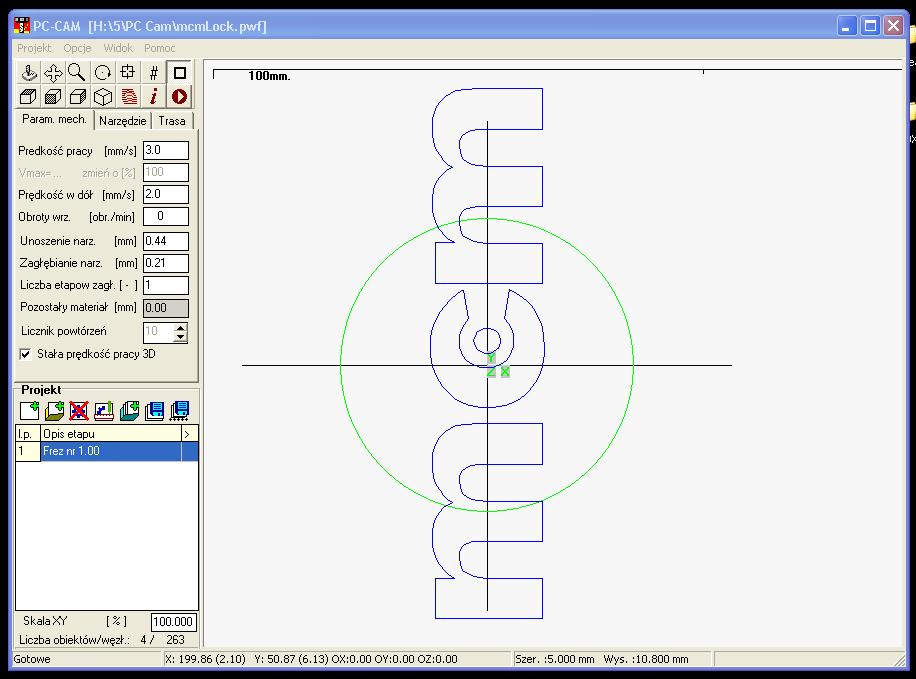Click the Liczba obiektów/węzł. count text
The width and height of the screenshot is (916, 679).
pyautogui.click(x=102, y=640)
